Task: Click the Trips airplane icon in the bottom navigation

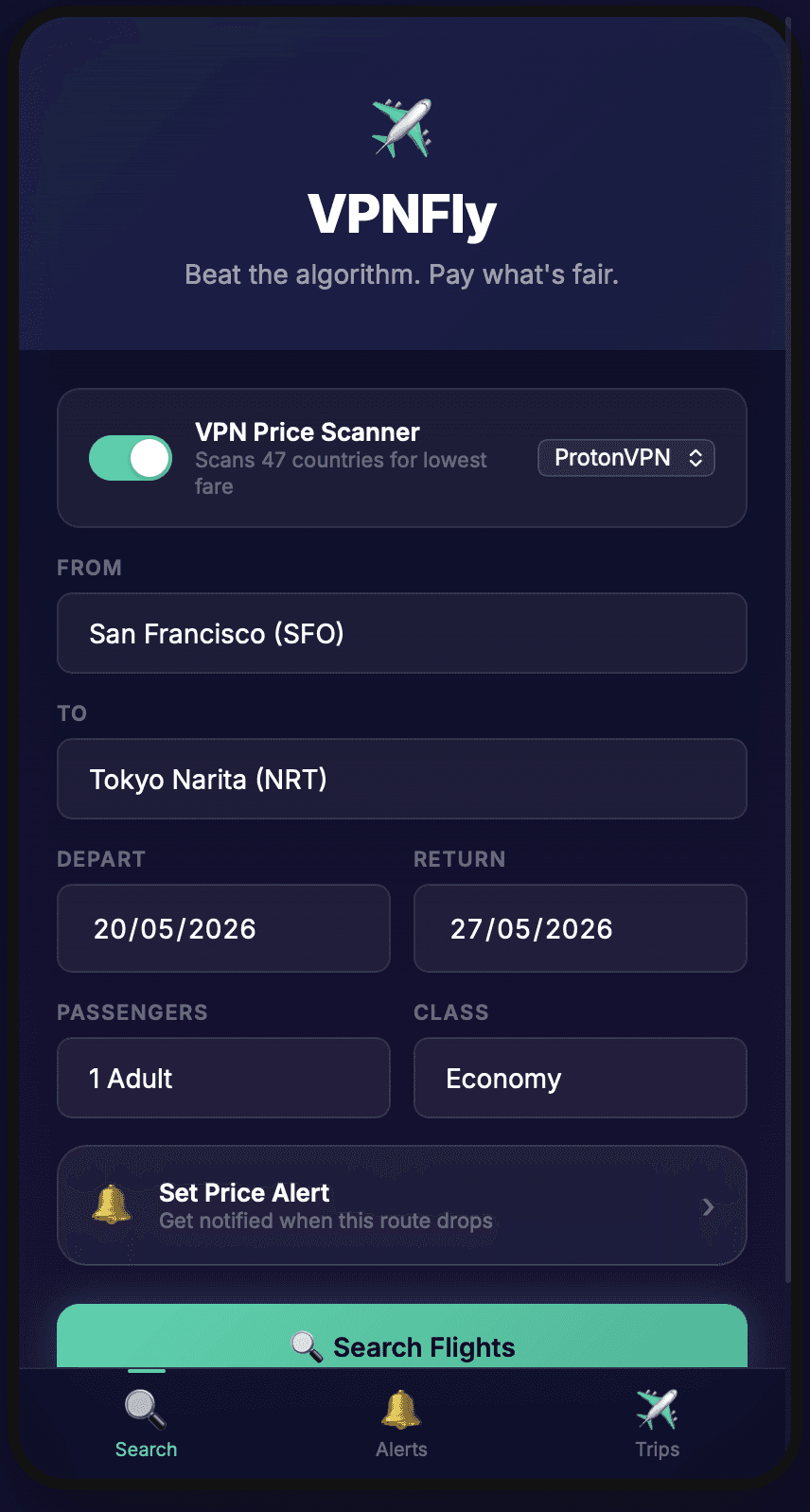Action: pos(657,1409)
